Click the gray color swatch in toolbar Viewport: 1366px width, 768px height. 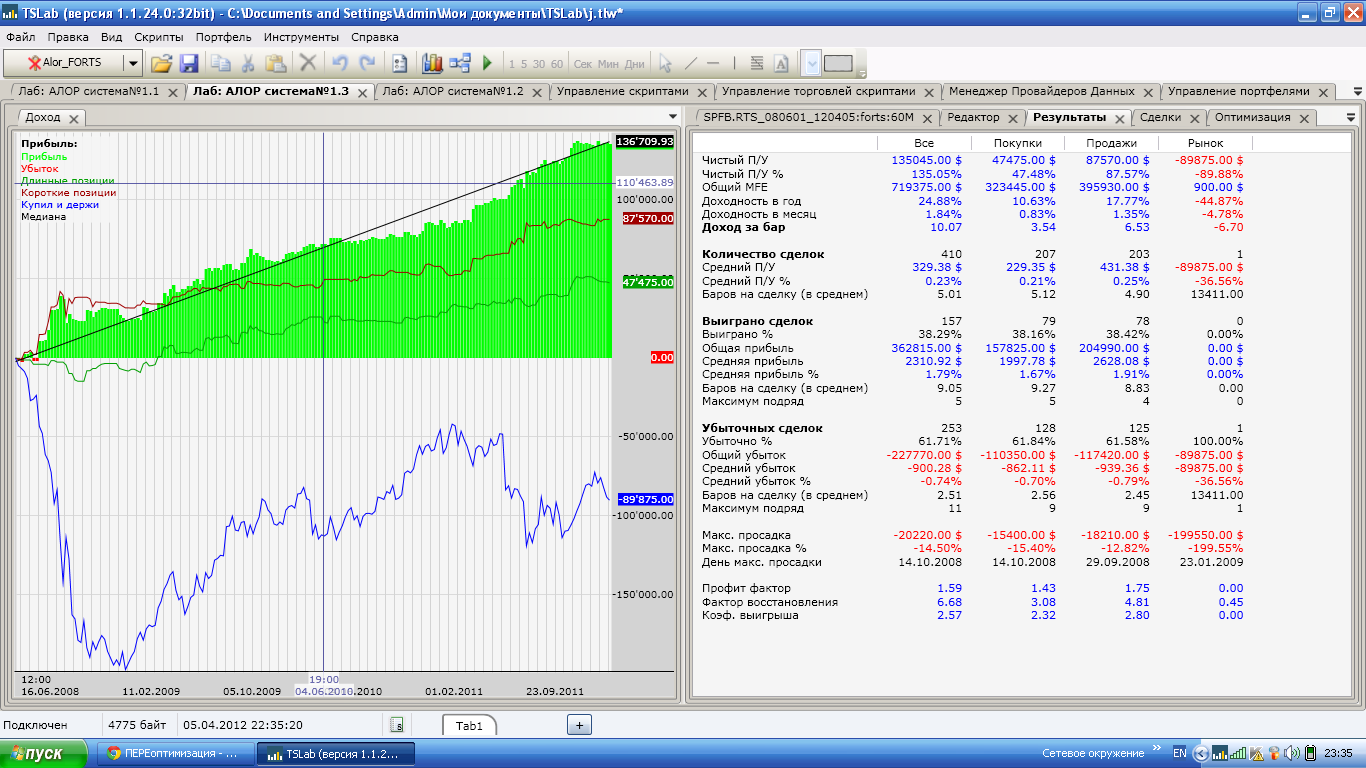[838, 63]
